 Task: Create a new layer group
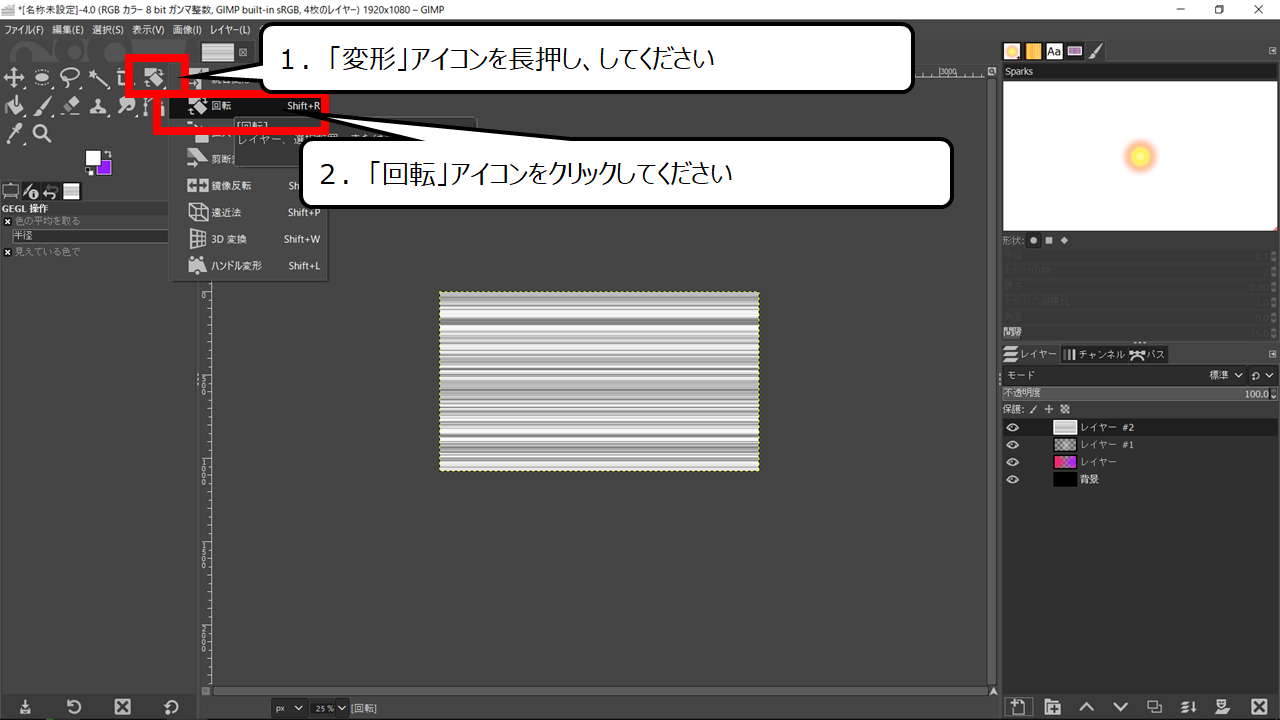point(1052,707)
